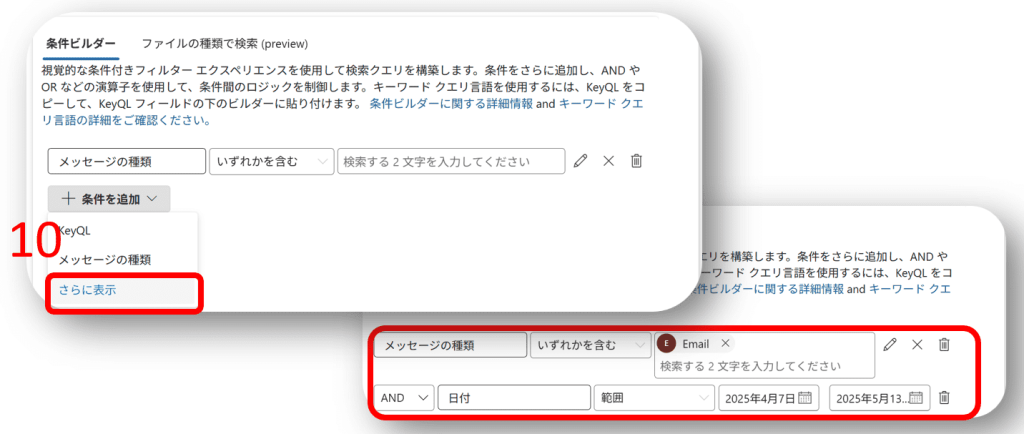The height and width of the screenshot is (434, 1024).
Task: Choose KeyQL from the add-condition menu
Action: click(76, 230)
